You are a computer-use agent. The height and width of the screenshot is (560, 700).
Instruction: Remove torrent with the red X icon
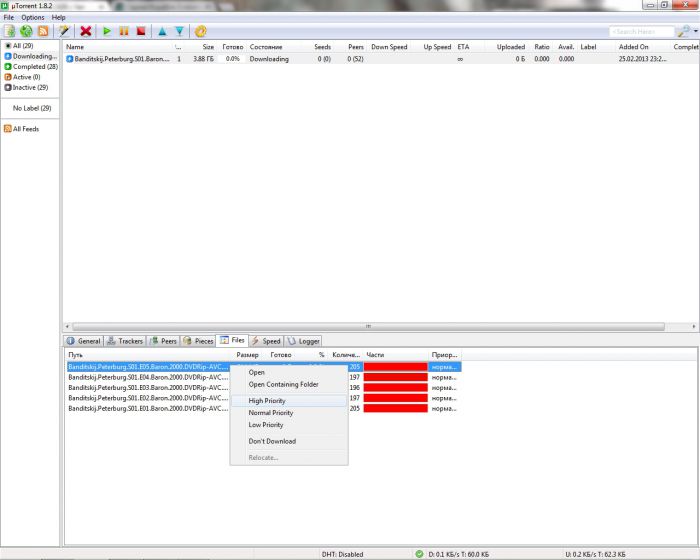pos(86,32)
